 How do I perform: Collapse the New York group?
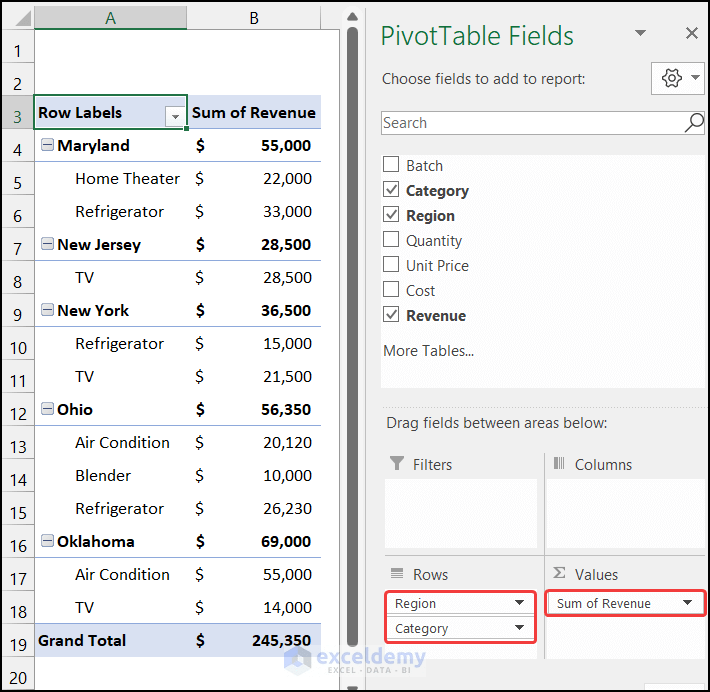click(47, 310)
